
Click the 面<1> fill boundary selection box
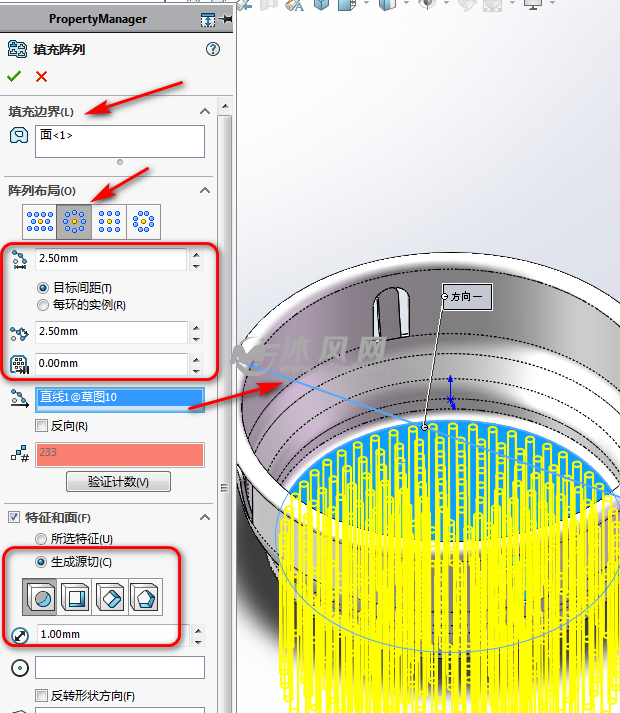[x=120, y=141]
